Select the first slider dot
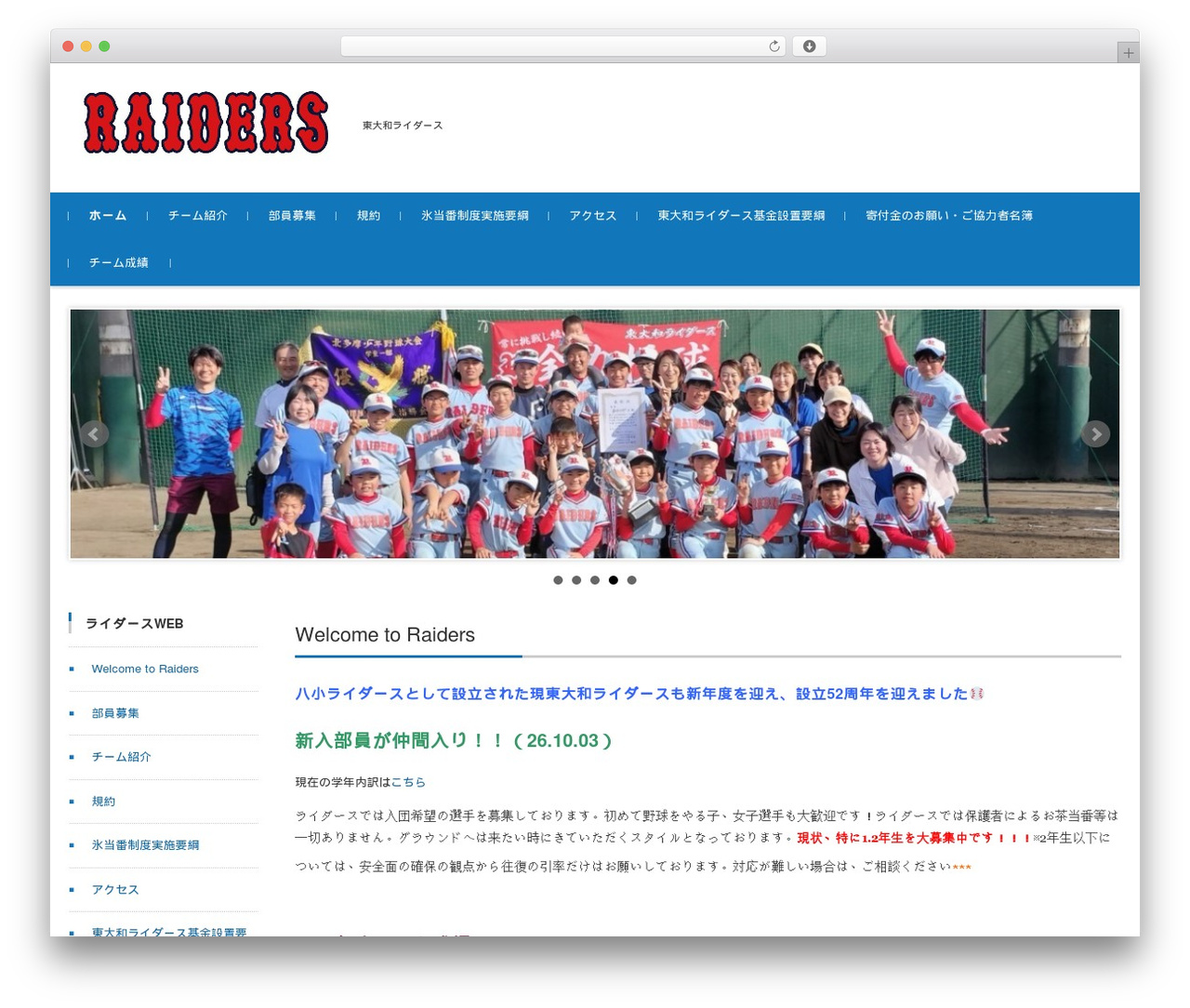The width and height of the screenshot is (1190, 1008). [558, 580]
